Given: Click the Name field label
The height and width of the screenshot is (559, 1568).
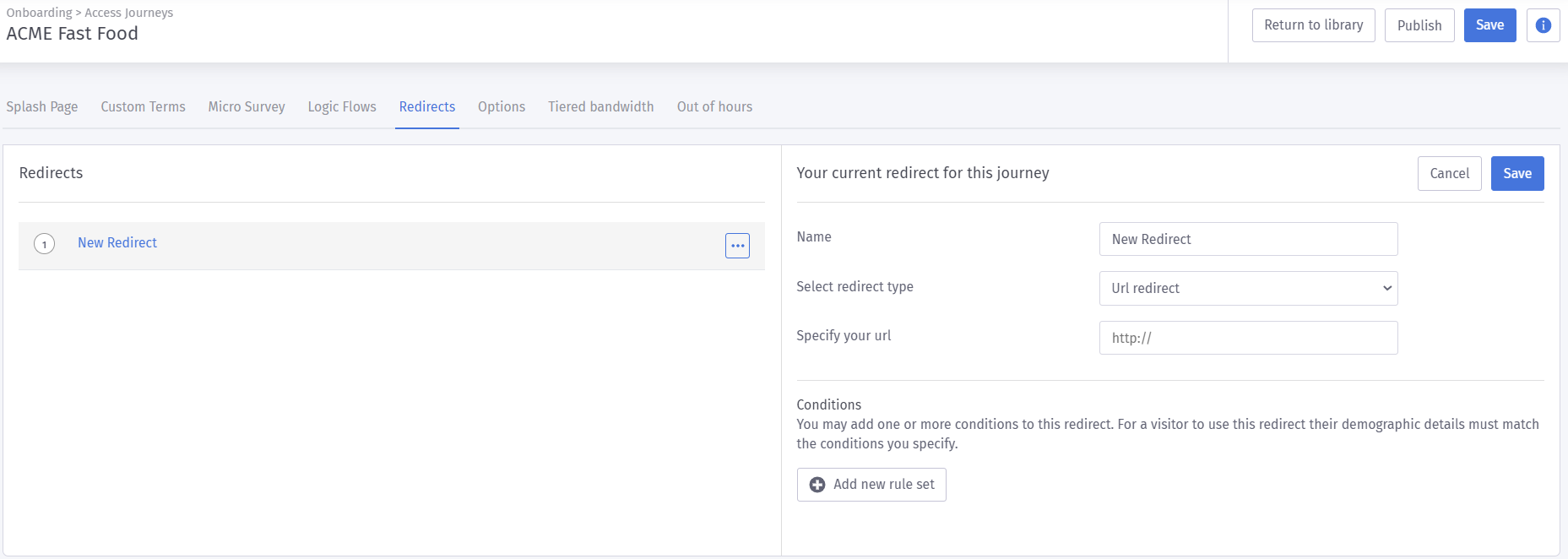Looking at the screenshot, I should coord(814,237).
